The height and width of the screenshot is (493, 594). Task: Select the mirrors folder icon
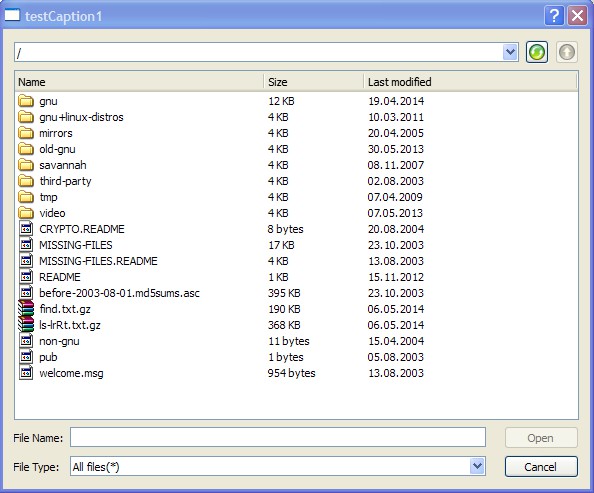click(x=26, y=133)
